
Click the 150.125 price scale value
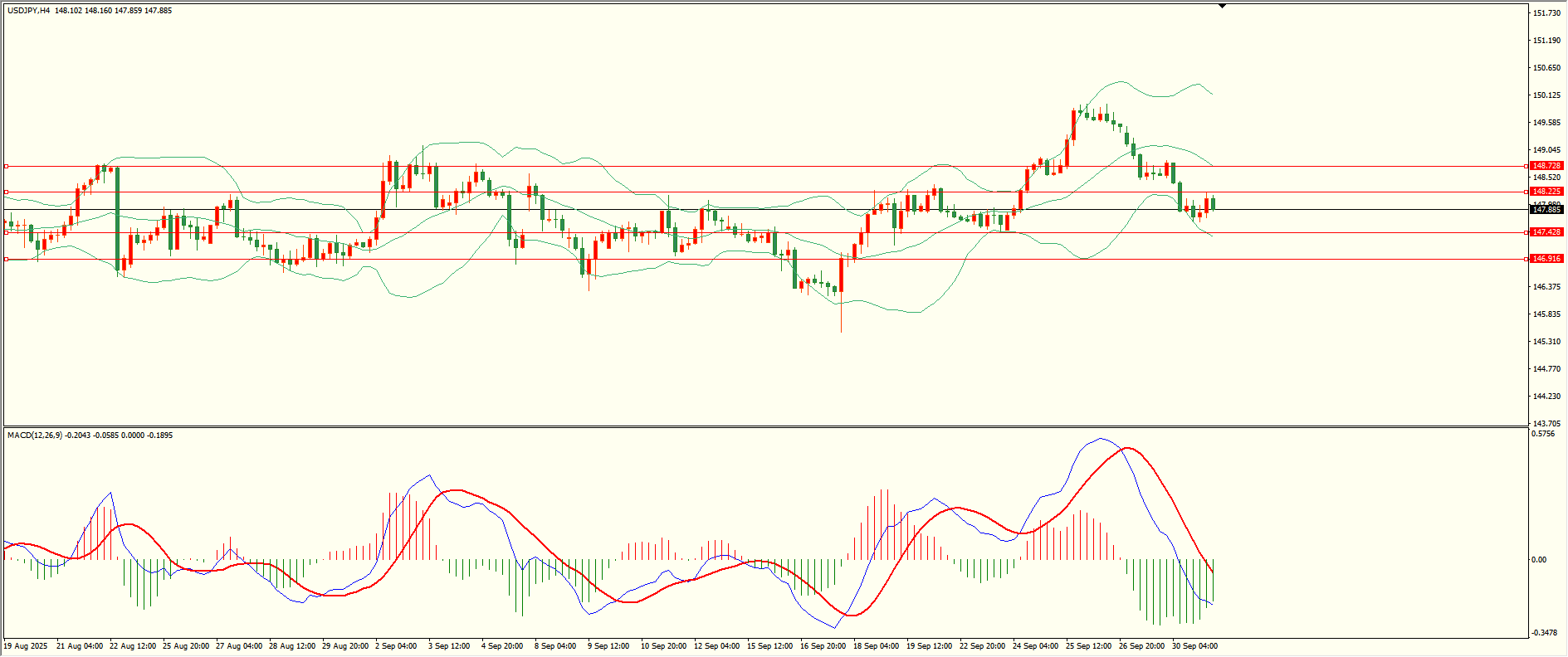tap(1546, 95)
